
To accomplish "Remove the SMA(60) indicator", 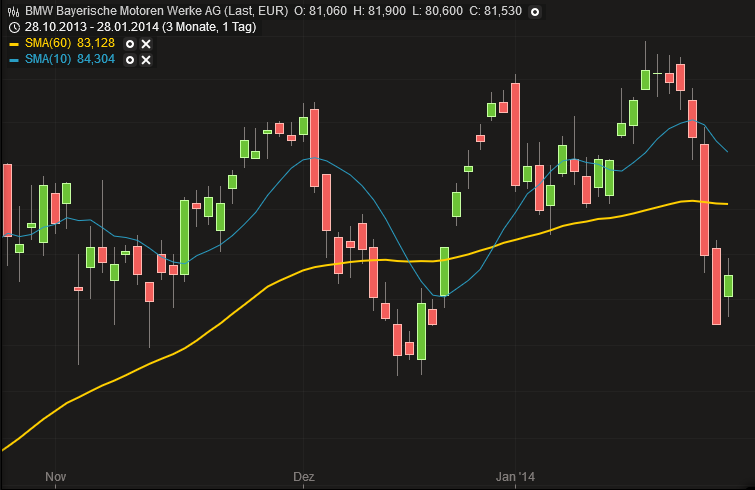I will [146, 44].
